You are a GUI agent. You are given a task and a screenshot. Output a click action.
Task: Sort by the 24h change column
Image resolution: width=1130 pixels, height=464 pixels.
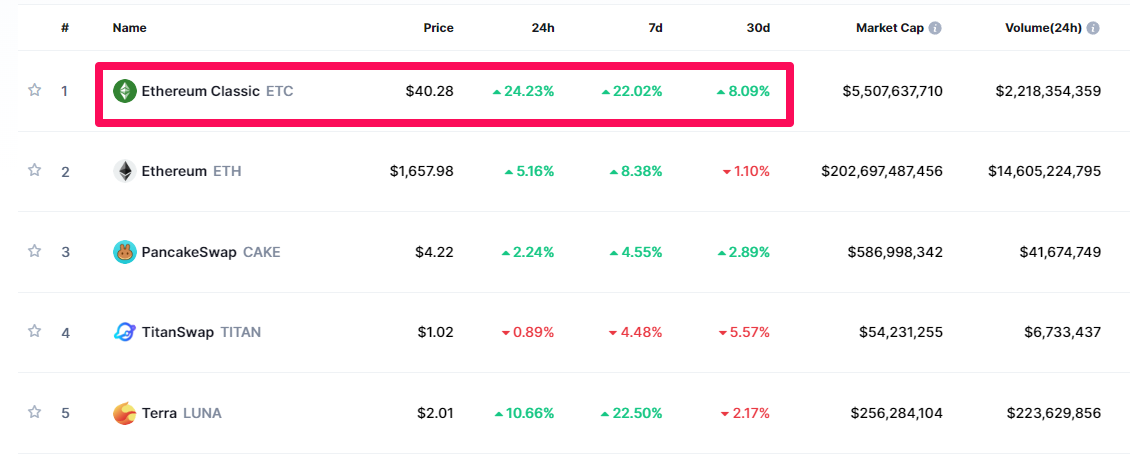pyautogui.click(x=543, y=28)
